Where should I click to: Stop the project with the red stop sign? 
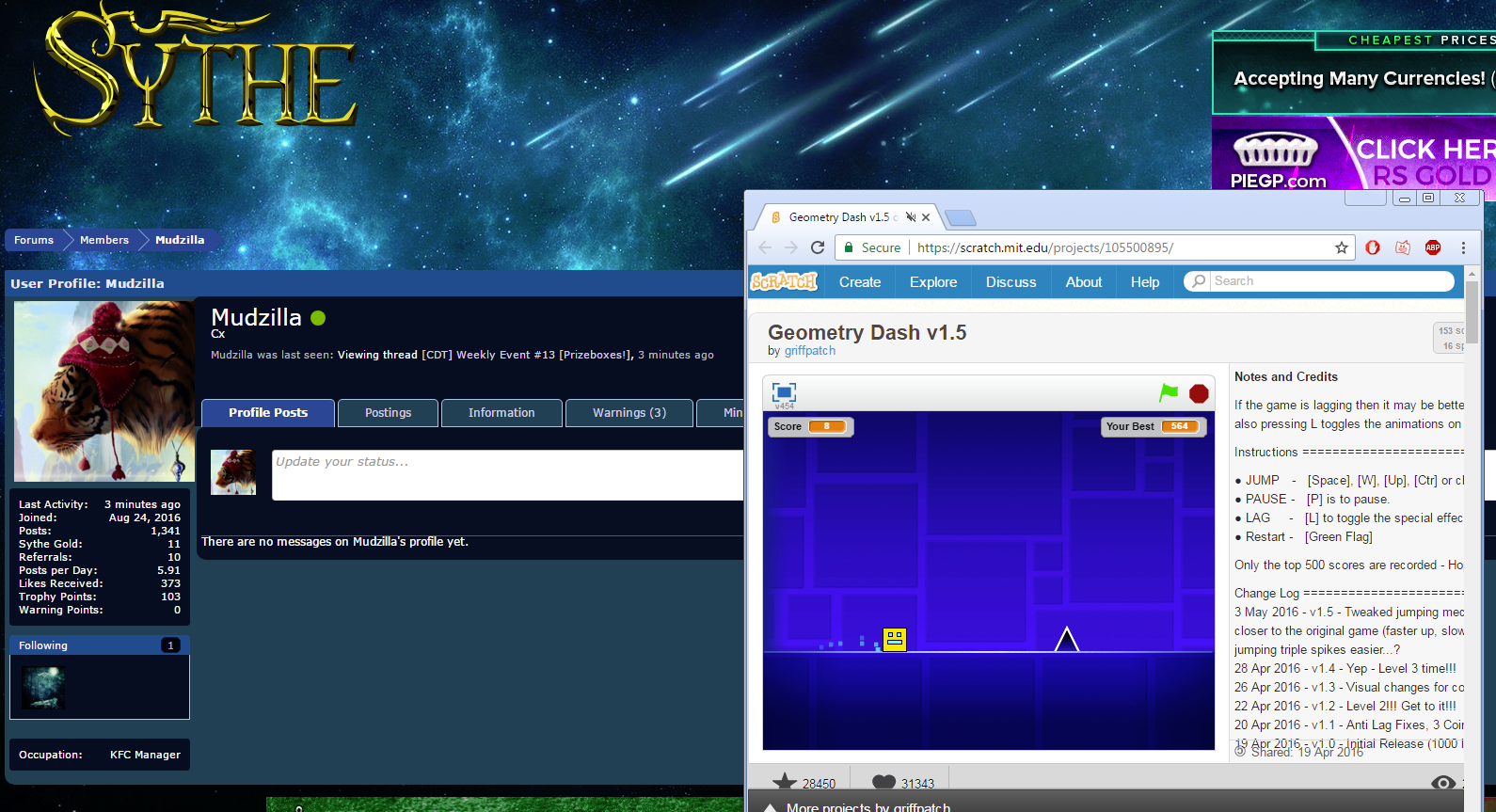tap(1199, 393)
